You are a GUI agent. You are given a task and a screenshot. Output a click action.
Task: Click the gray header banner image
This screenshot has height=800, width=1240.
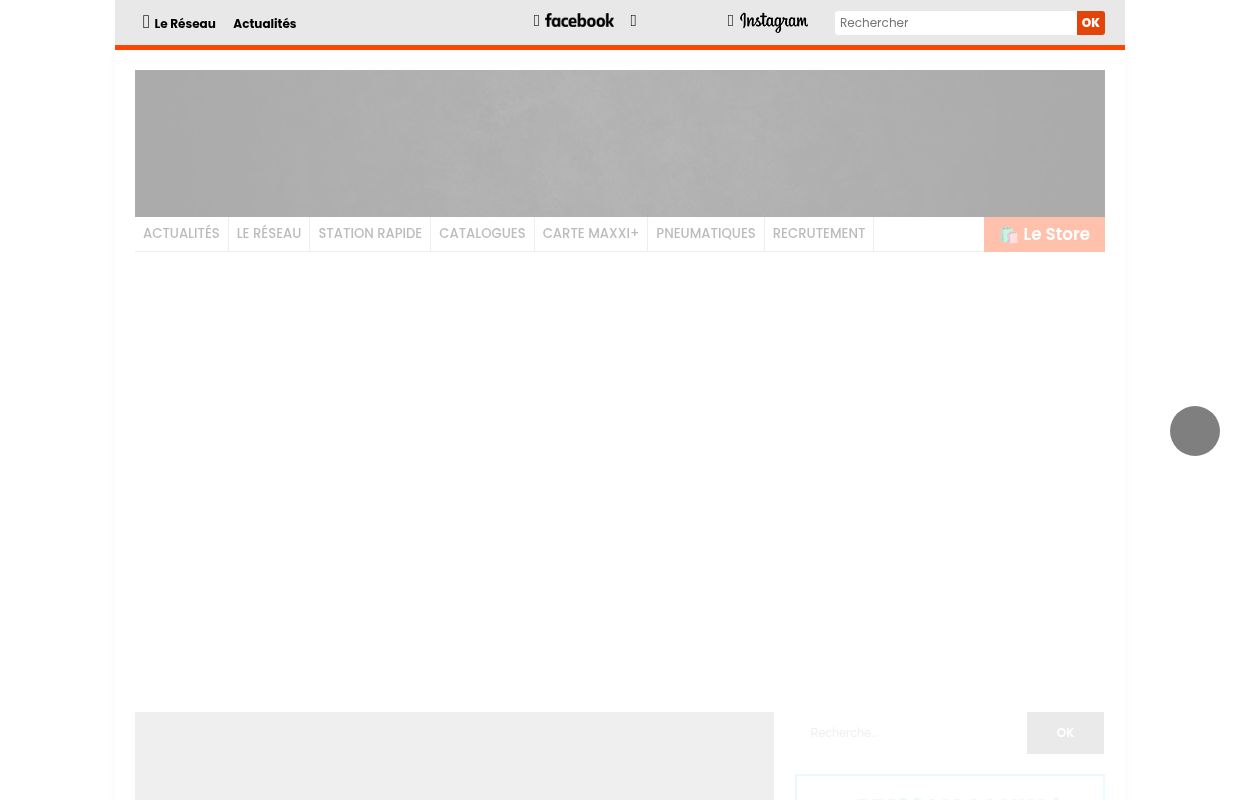[x=619, y=143]
